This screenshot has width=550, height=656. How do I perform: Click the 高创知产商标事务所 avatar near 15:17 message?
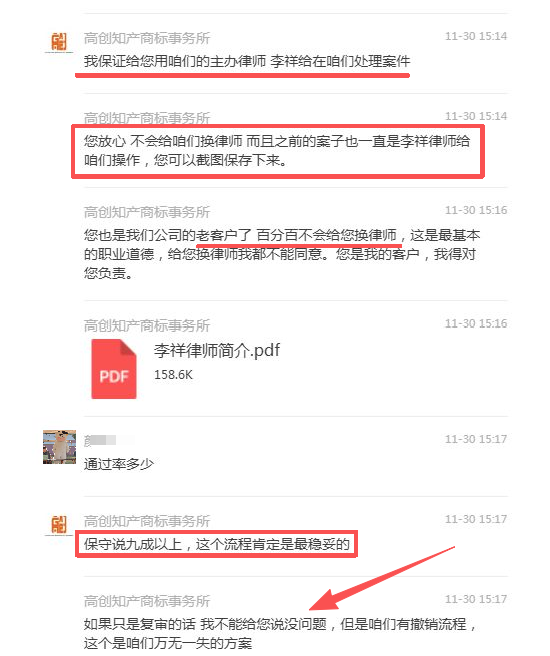click(x=59, y=525)
